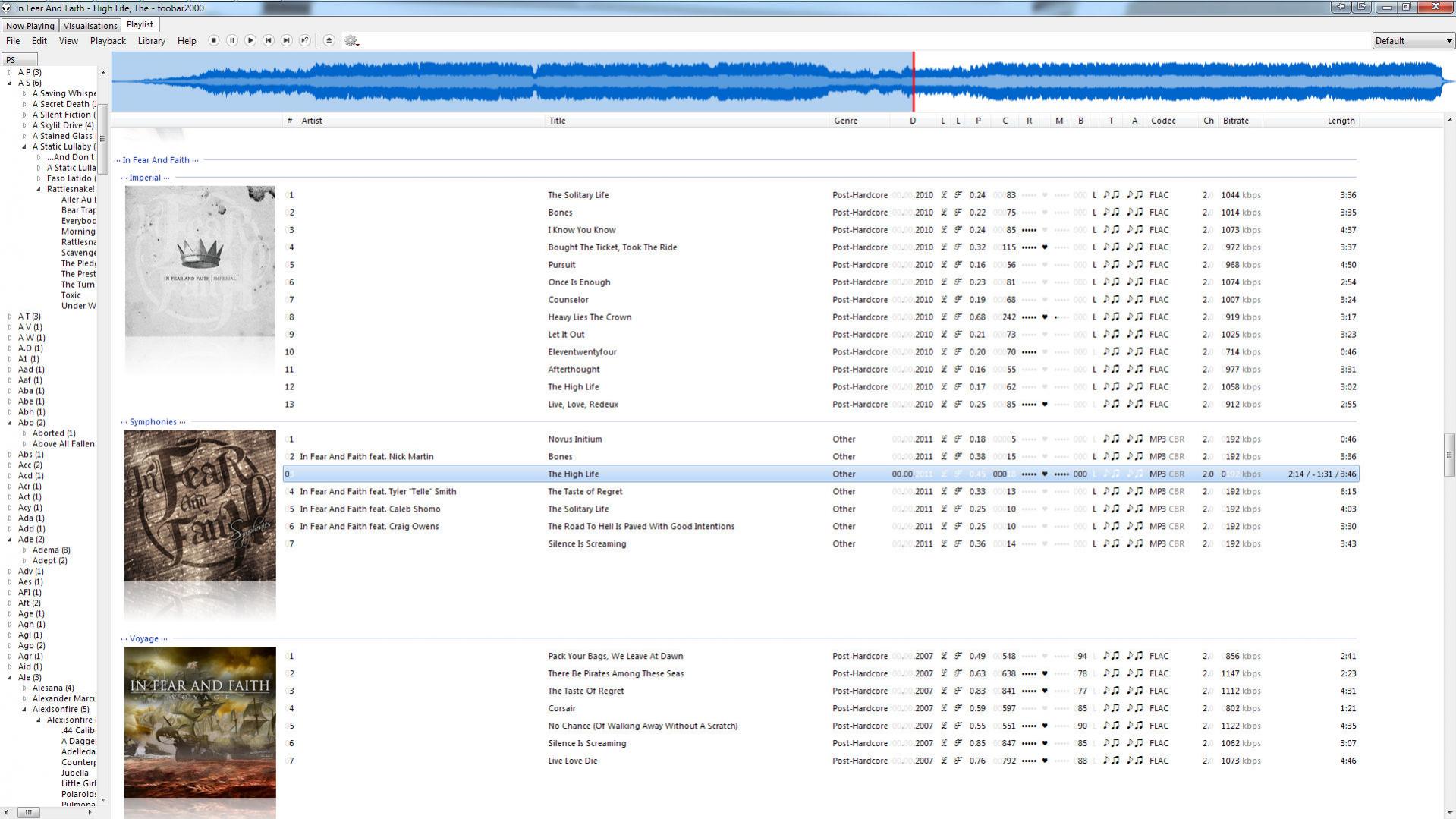Click rating dots for I Know You Know
This screenshot has width=1456, height=819.
pyautogui.click(x=1029, y=230)
